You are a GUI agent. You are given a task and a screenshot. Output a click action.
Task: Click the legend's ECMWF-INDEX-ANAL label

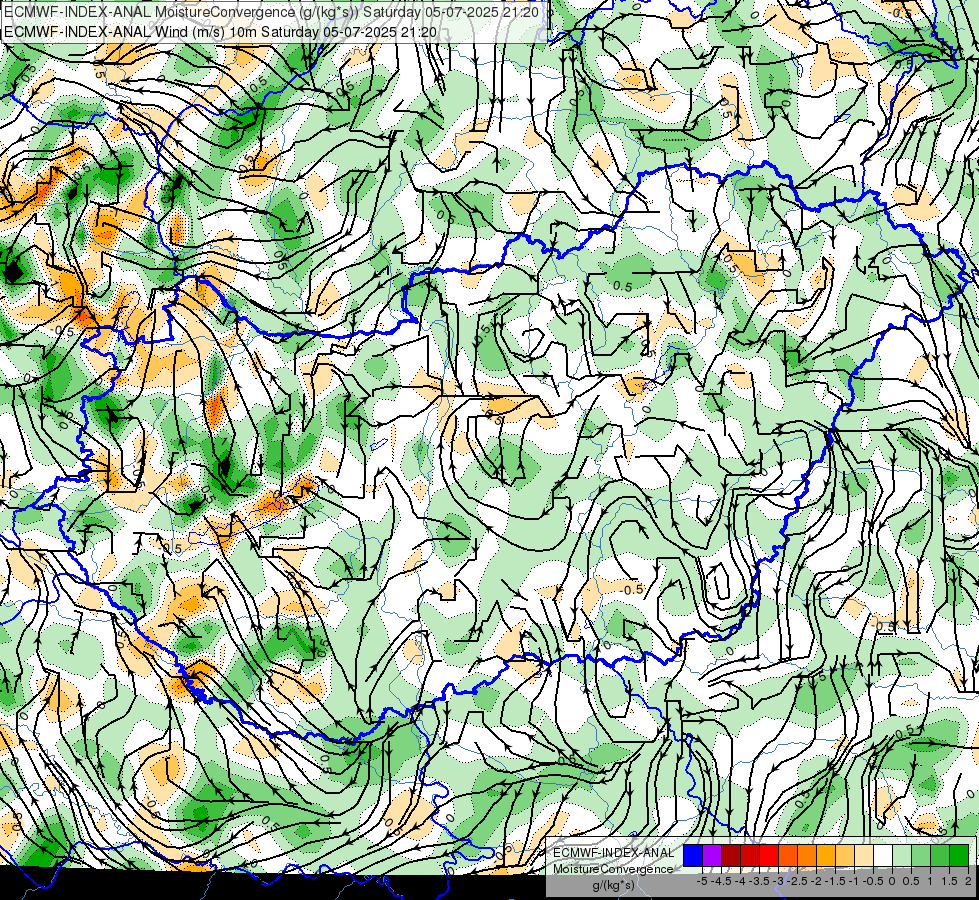(613, 853)
